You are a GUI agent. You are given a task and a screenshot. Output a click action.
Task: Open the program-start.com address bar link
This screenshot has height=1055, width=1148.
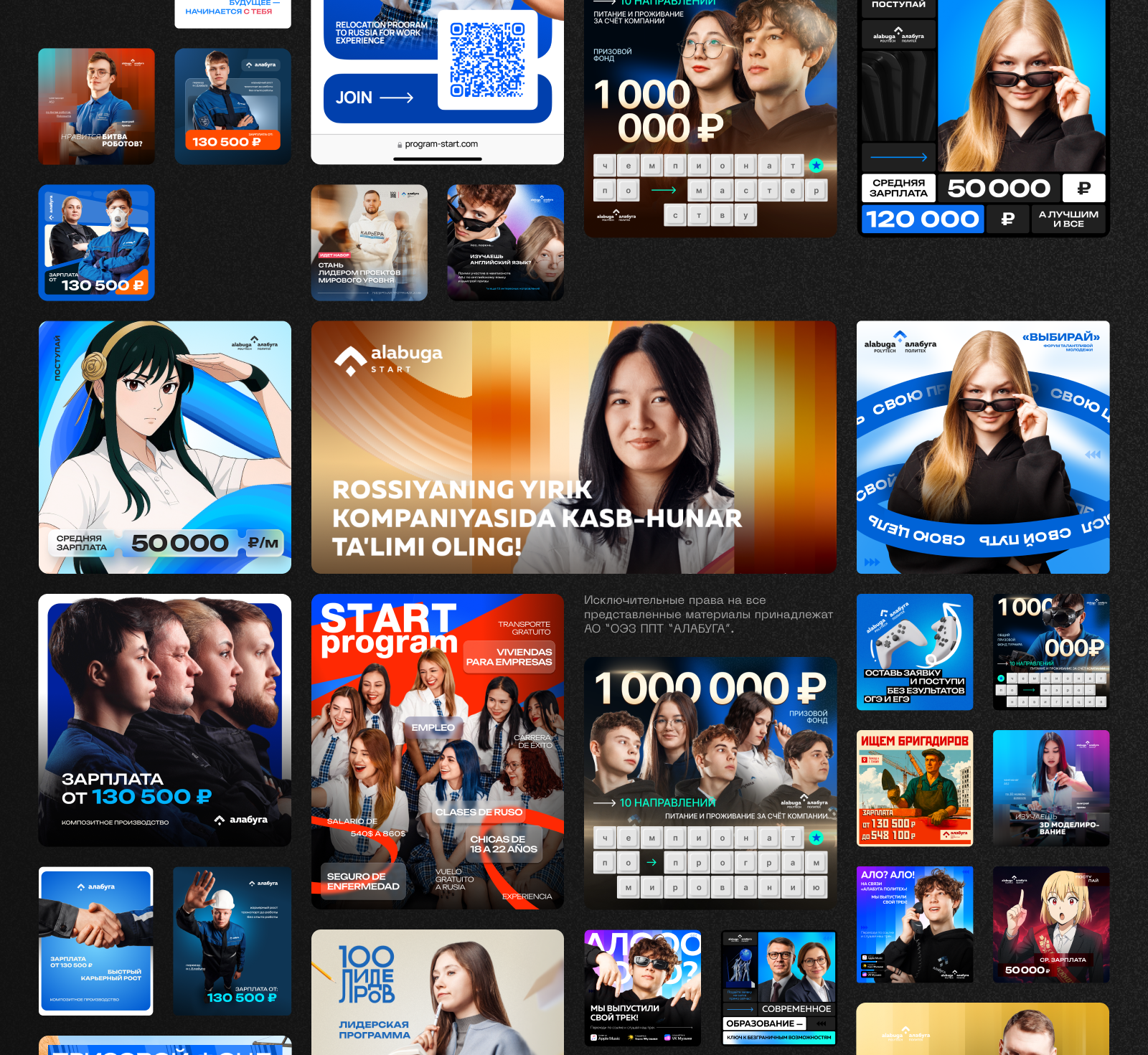(x=438, y=144)
